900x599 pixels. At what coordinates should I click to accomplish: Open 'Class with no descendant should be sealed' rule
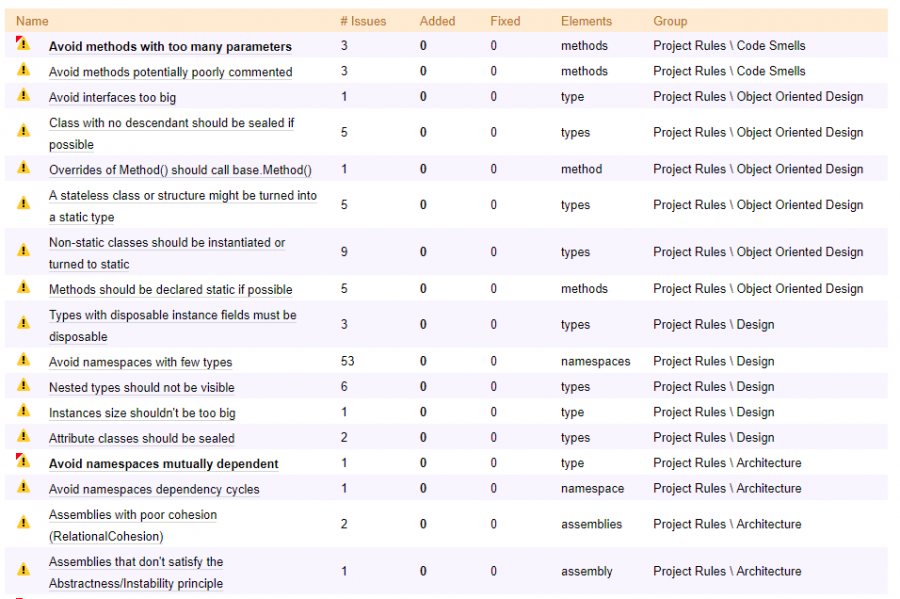[x=171, y=123]
